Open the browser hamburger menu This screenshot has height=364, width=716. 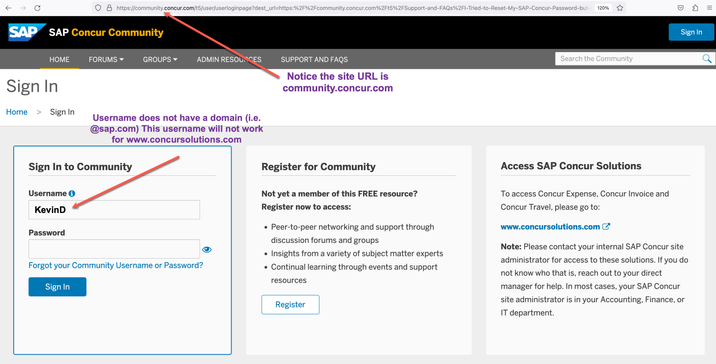point(709,8)
